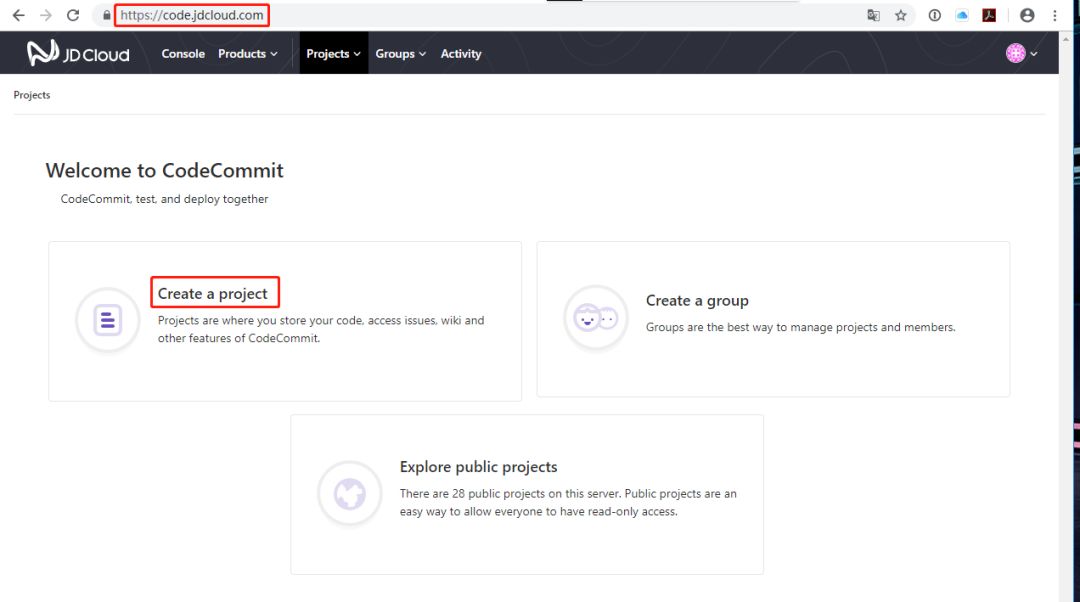Screen dimensions: 1080x602
Task: Click the Create a project document icon
Action: 107,320
